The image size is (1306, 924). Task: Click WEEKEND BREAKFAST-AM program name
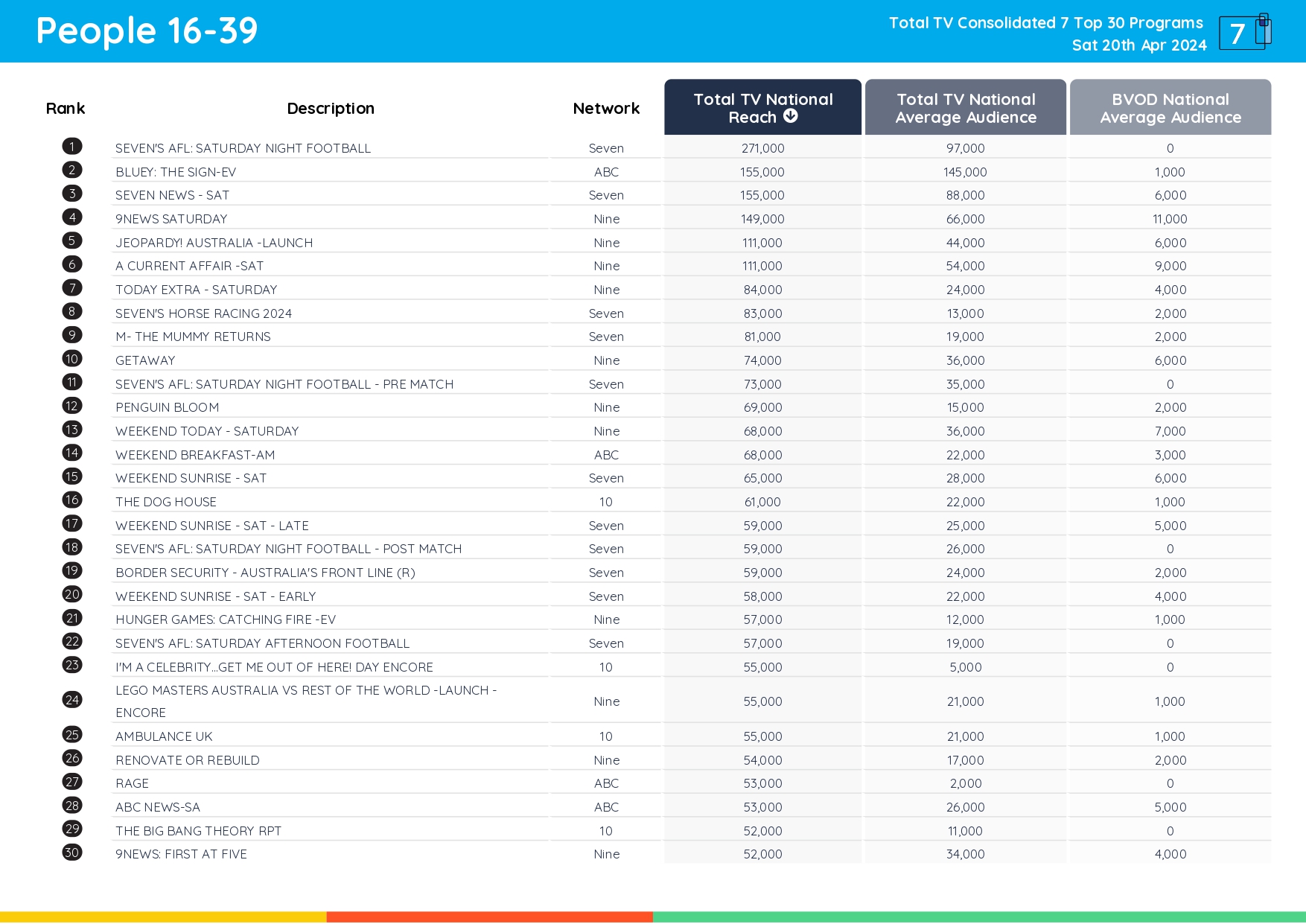[x=195, y=456]
